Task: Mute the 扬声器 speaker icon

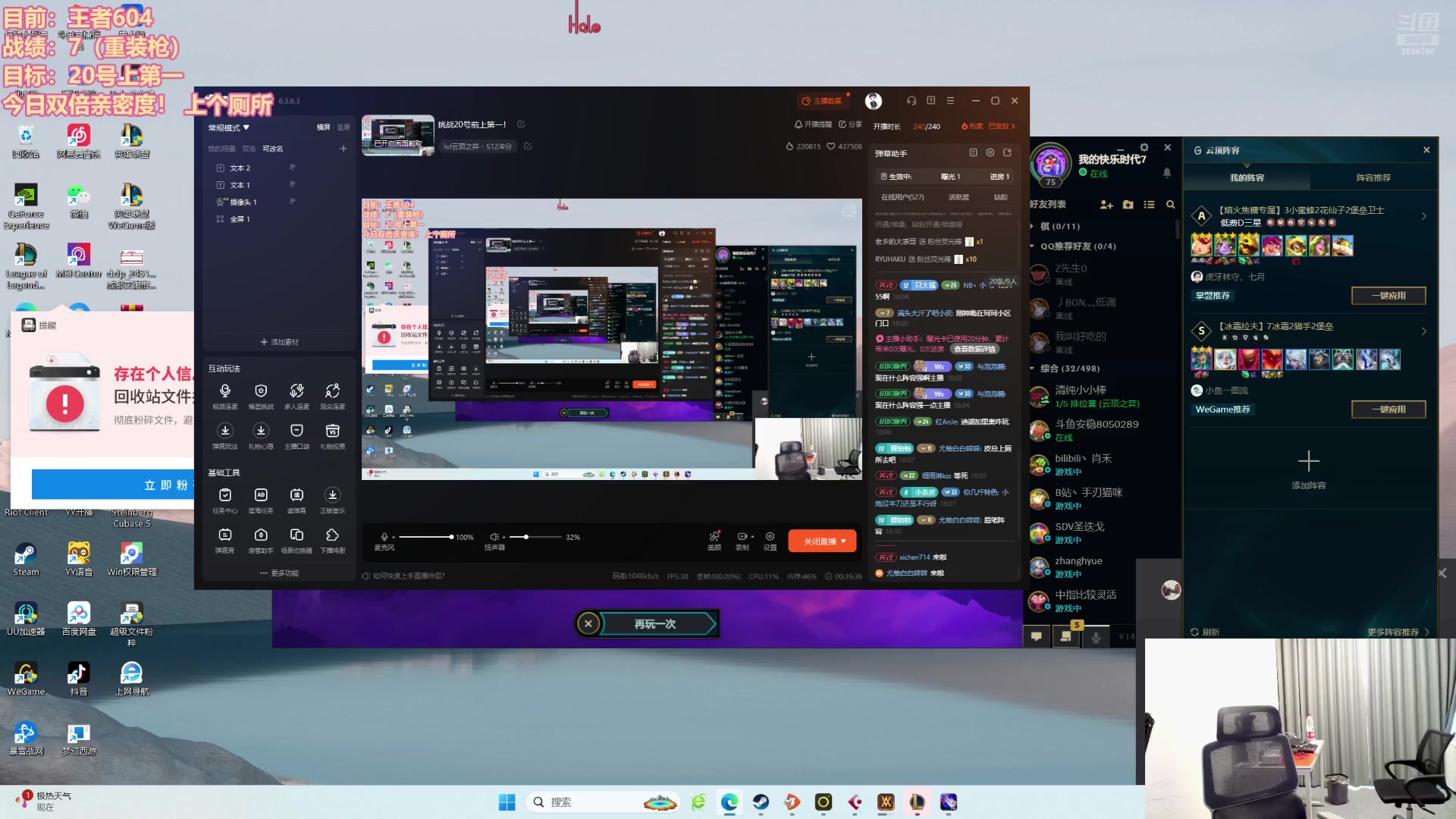Action: click(x=494, y=537)
